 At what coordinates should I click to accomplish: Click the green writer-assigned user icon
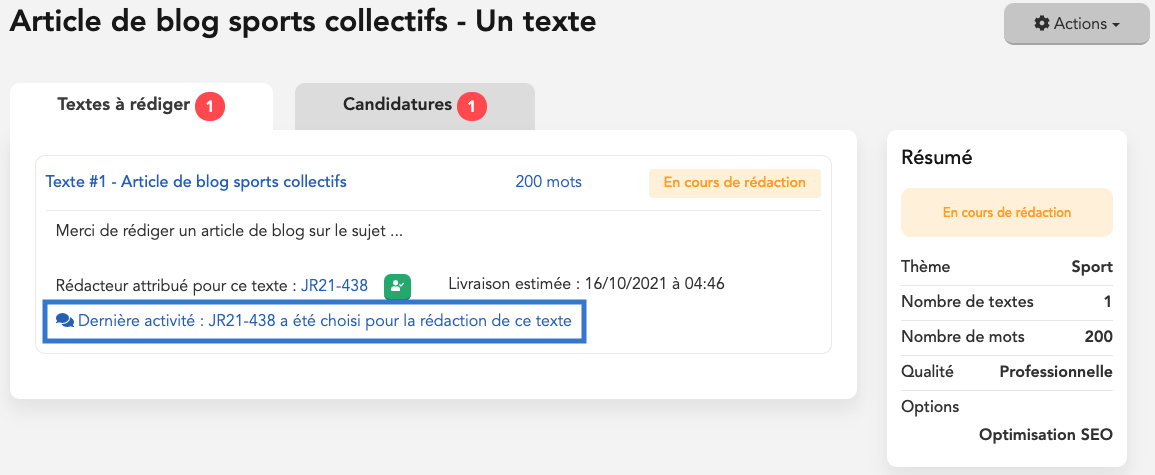[x=397, y=286]
